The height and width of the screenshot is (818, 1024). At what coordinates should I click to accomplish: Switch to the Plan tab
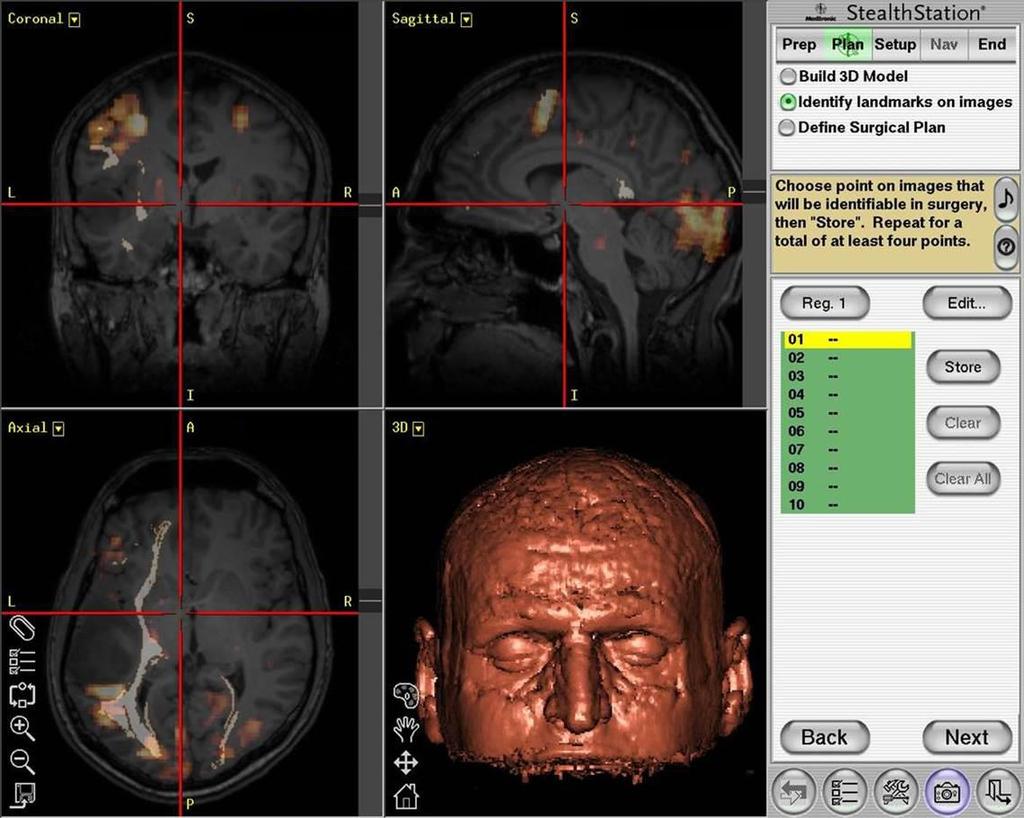pos(847,44)
